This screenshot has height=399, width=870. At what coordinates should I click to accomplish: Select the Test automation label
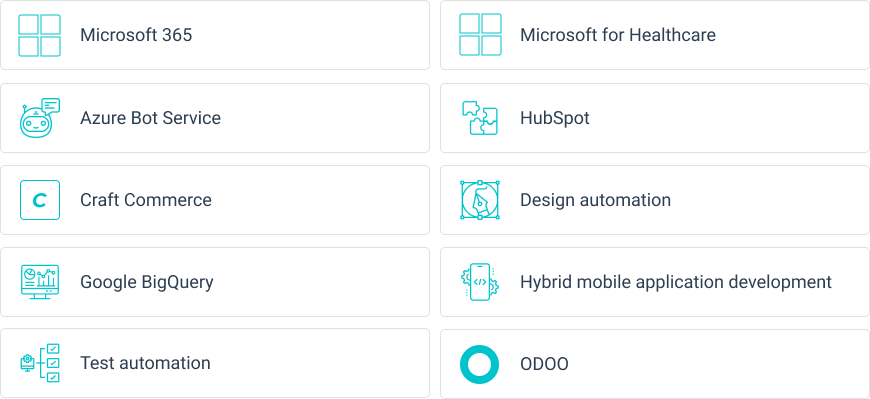tap(145, 363)
